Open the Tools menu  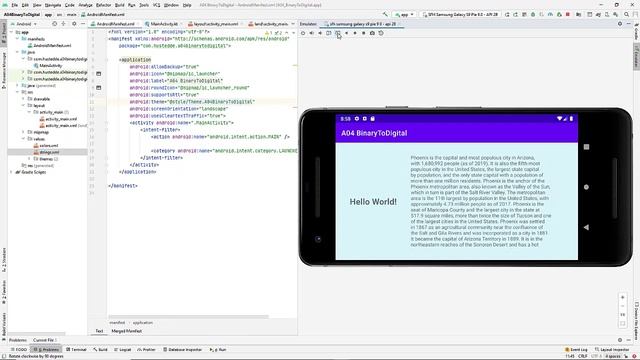[x=144, y=5]
